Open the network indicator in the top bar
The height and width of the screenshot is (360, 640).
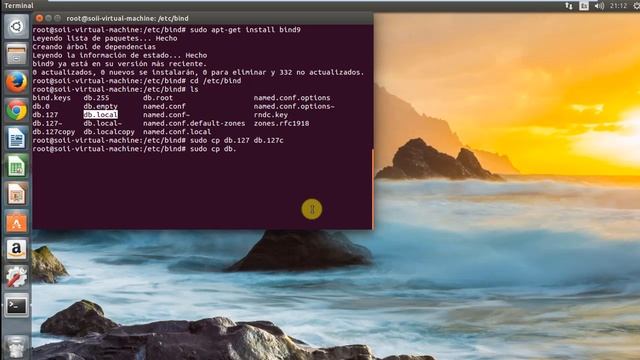(x=569, y=6)
